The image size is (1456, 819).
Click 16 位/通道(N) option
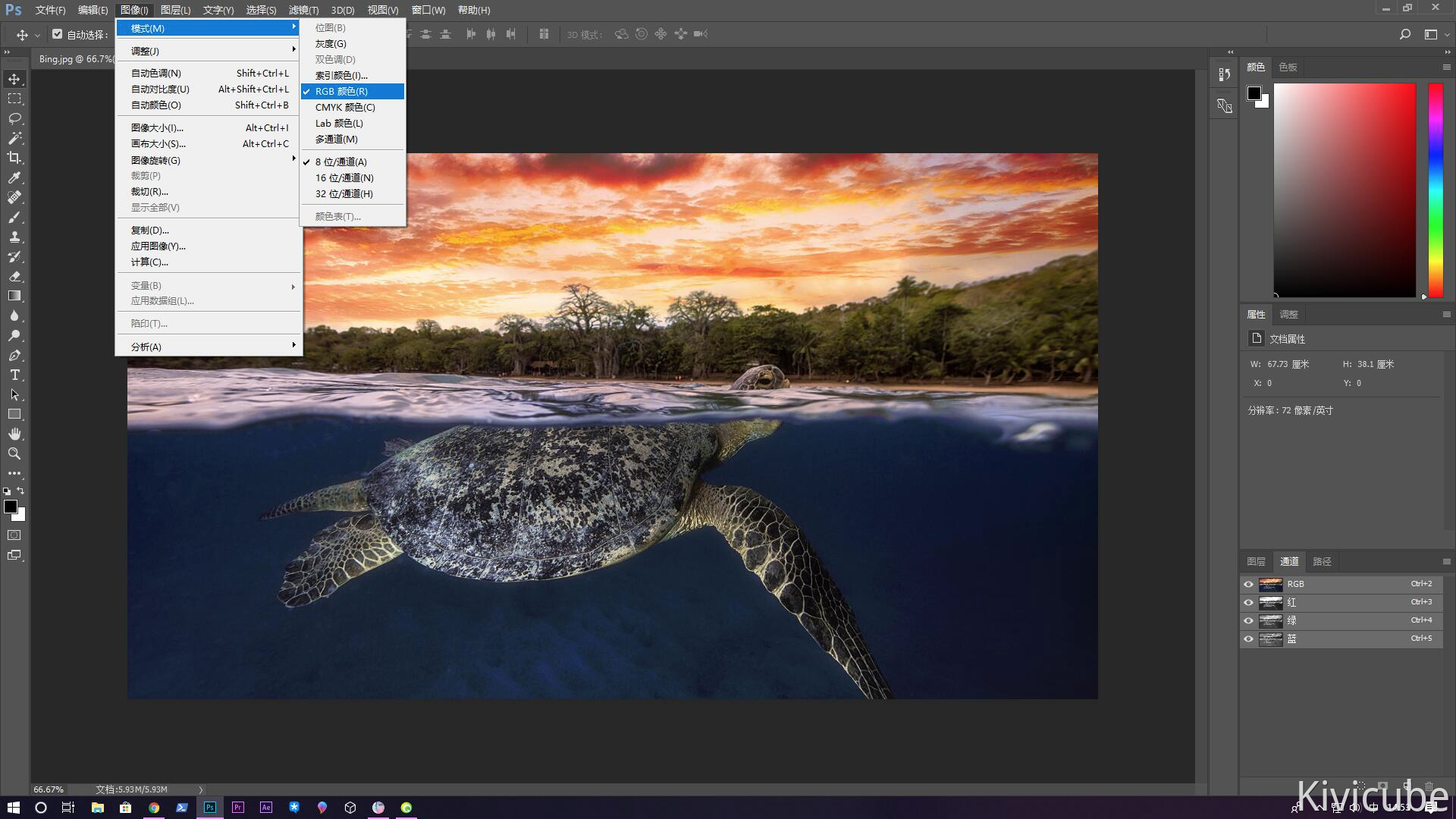tap(344, 177)
